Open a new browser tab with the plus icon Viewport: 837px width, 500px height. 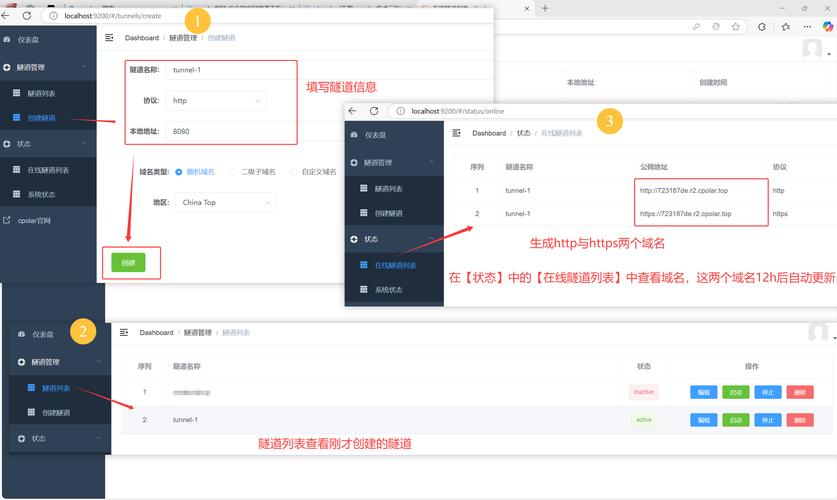click(x=545, y=8)
